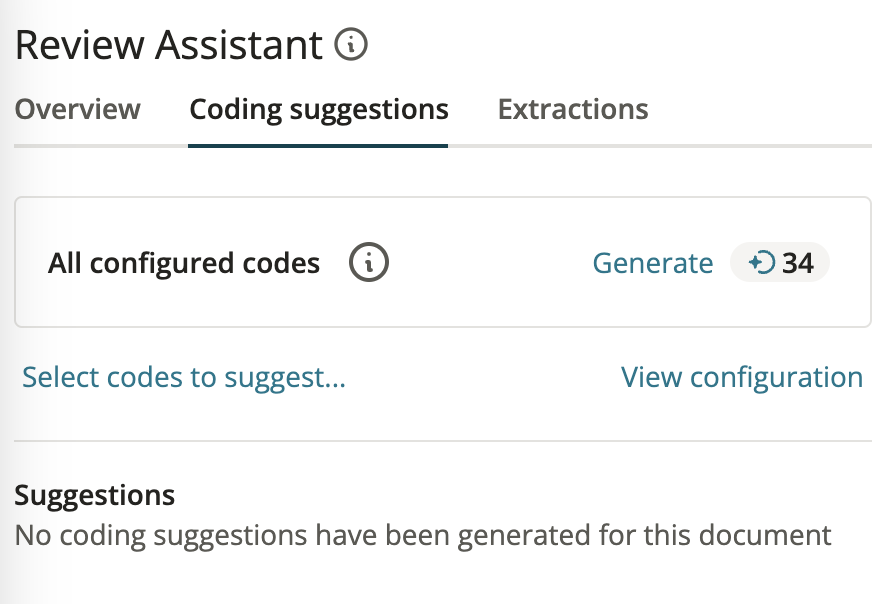Click the Review Assistant panel title
Image resolution: width=896 pixels, height=604 pixels.
point(169,45)
